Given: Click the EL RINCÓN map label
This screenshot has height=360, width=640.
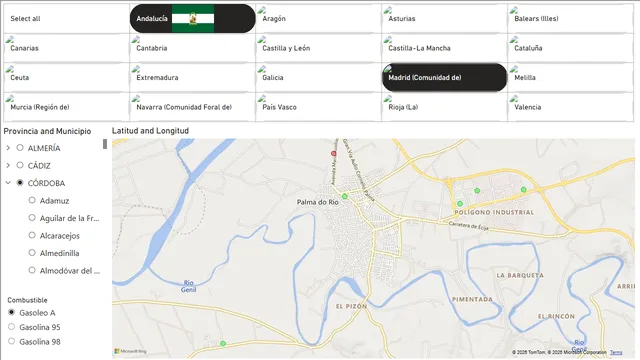Looking at the screenshot, I should pos(556,316).
